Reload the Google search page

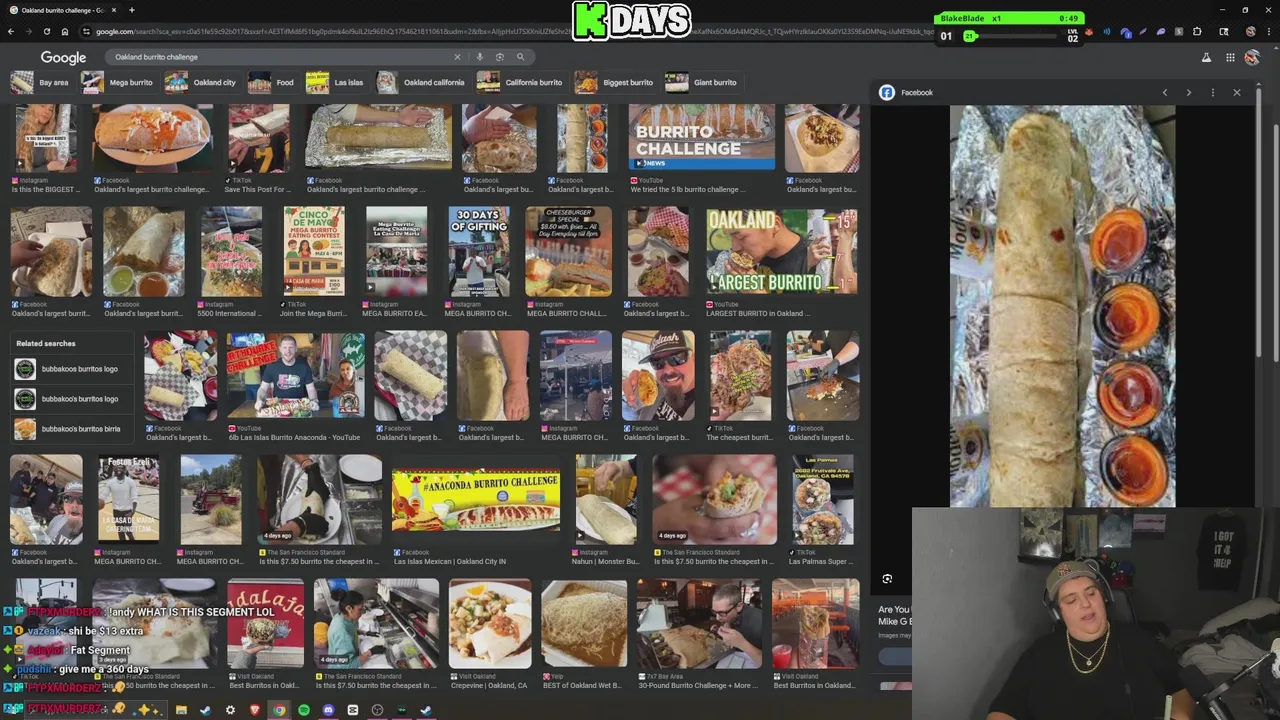[46, 32]
